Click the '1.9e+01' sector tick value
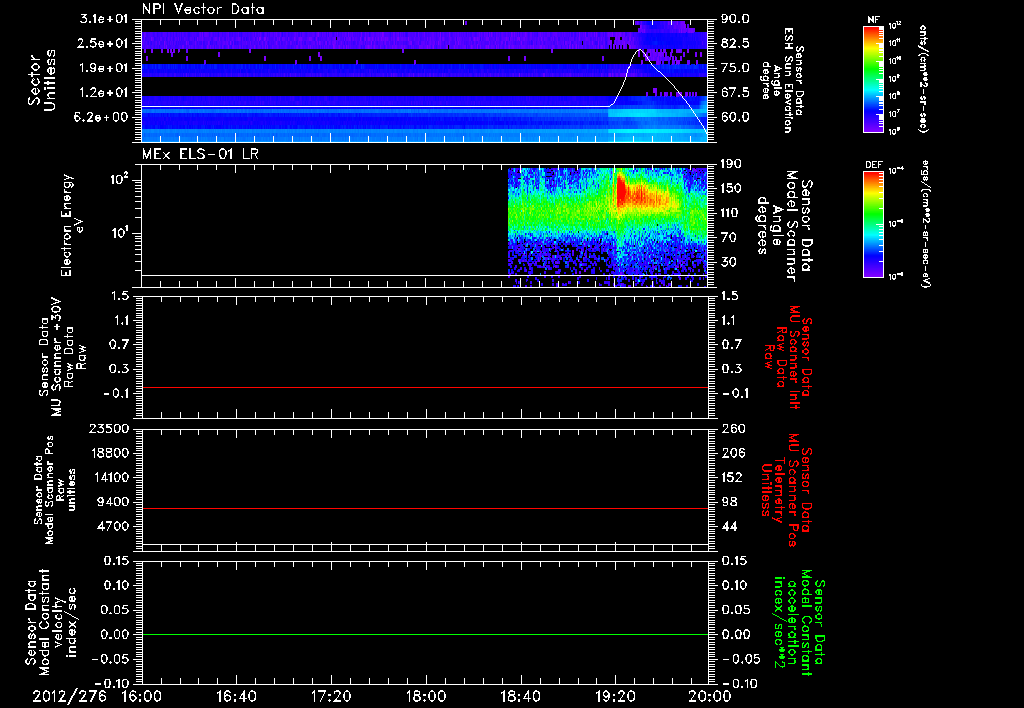The width and height of the screenshot is (1024, 708). (x=104, y=68)
